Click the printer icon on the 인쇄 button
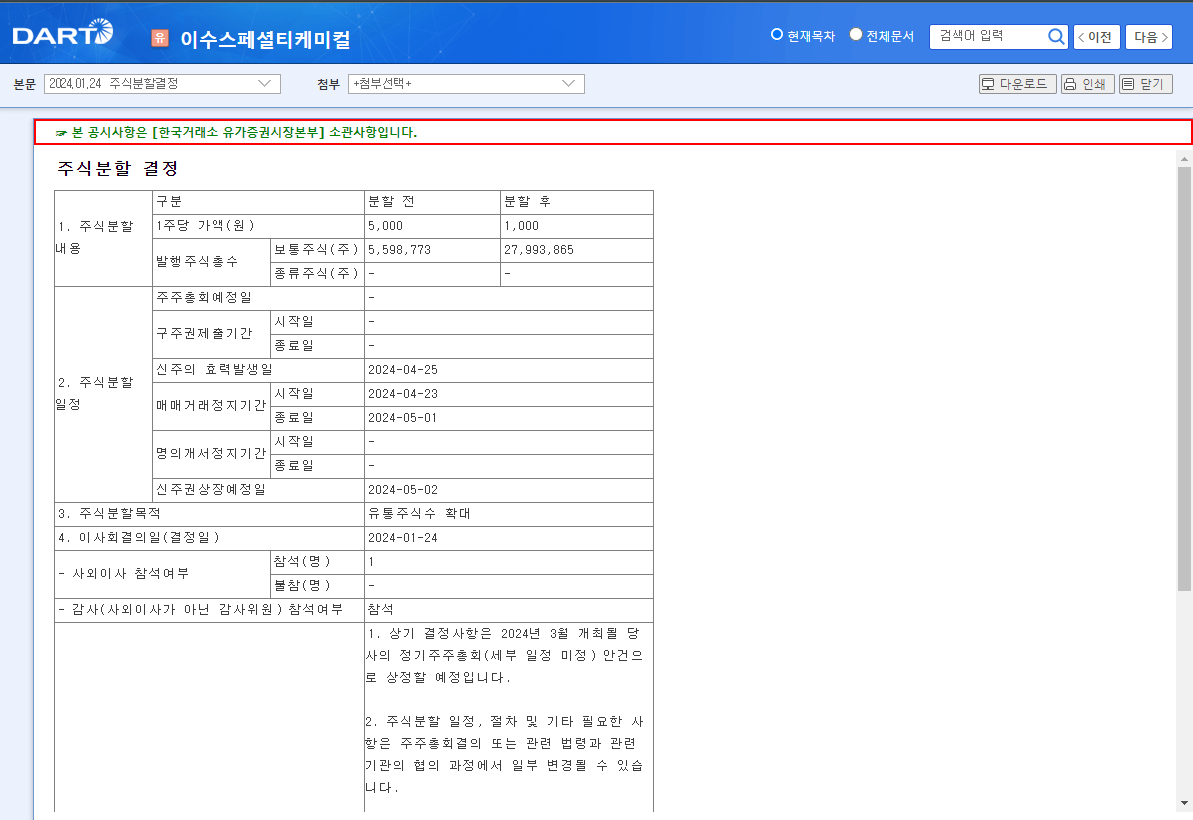This screenshot has height=820, width=1193. 1072,84
